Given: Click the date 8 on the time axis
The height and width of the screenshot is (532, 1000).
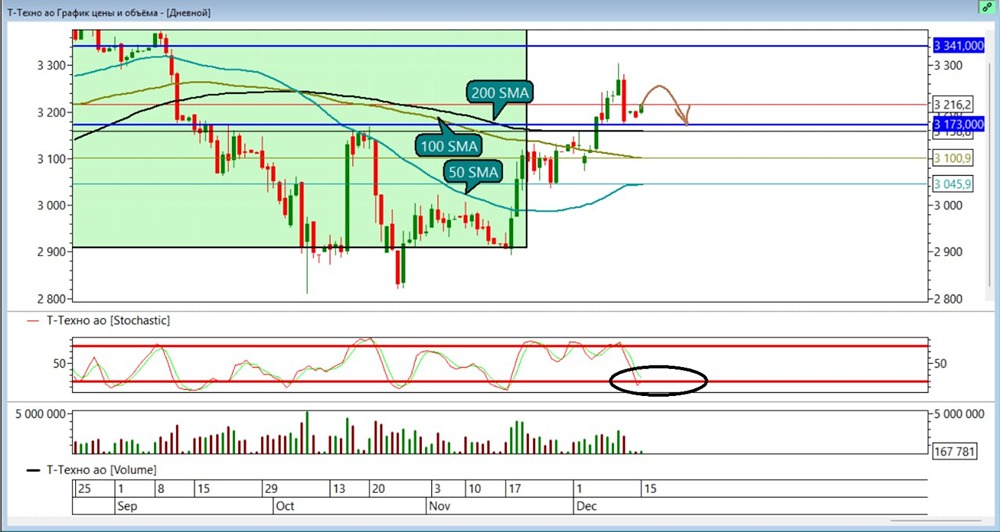Looking at the screenshot, I should (159, 489).
